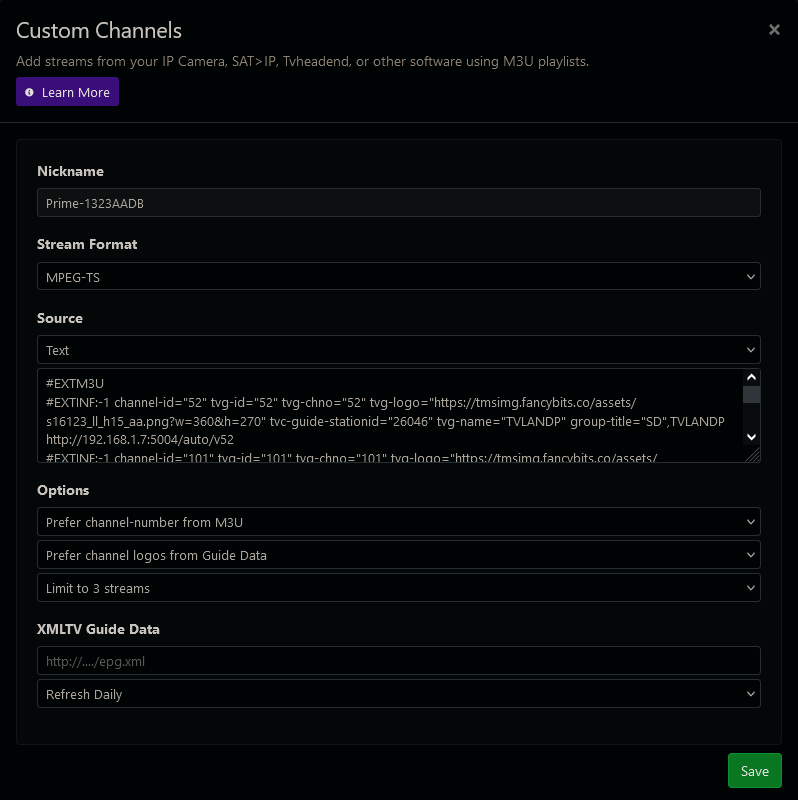Expand the stream limit dropdown
This screenshot has height=800, width=798.
tap(398, 588)
